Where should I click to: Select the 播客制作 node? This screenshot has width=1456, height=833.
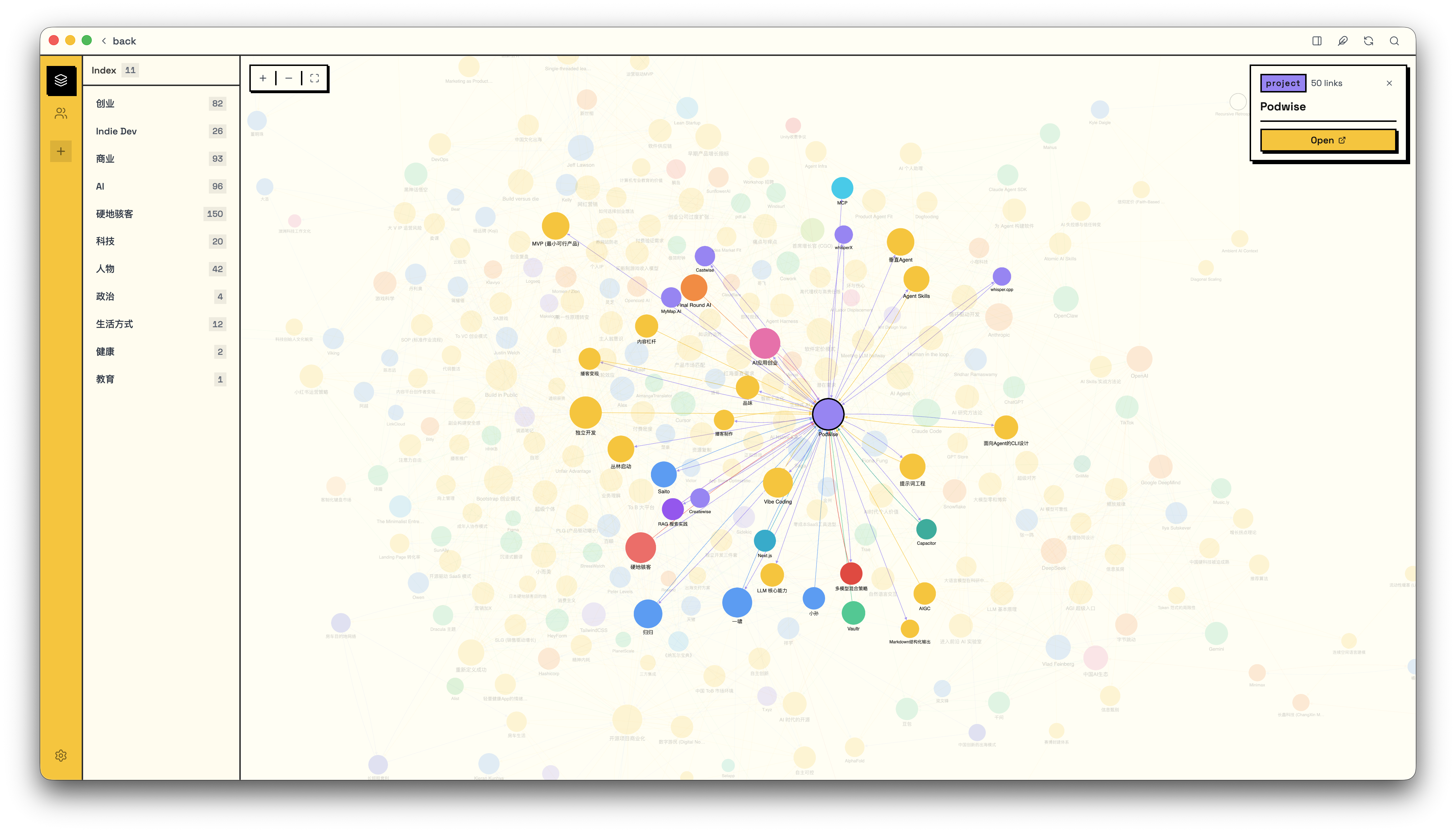723,420
